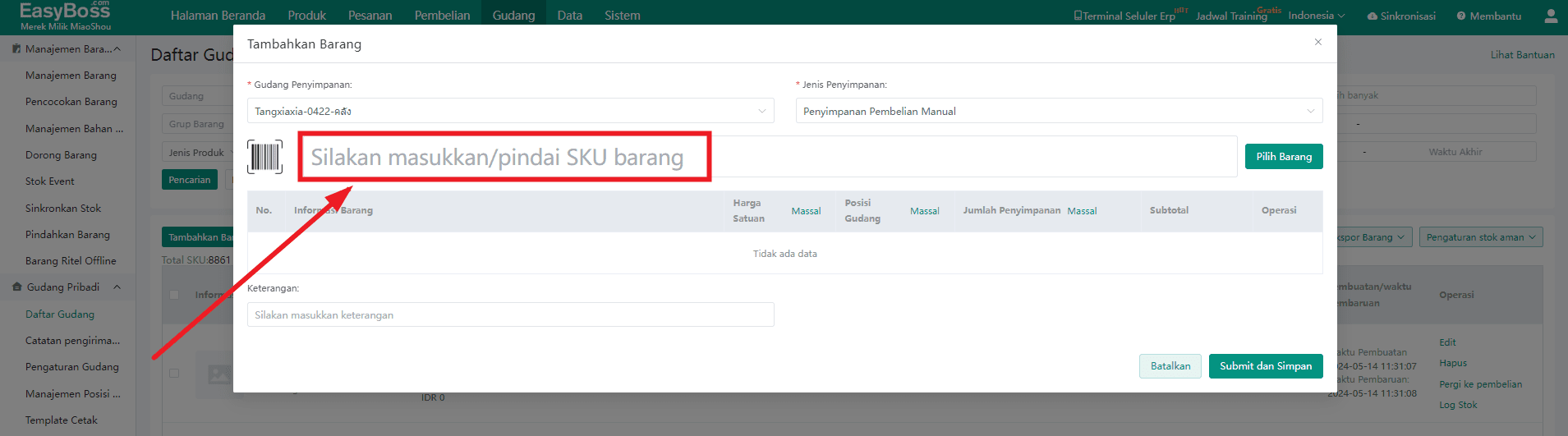Image resolution: width=1568 pixels, height=436 pixels.
Task: Open Gudang Penyimpanan dropdown
Action: click(510, 111)
